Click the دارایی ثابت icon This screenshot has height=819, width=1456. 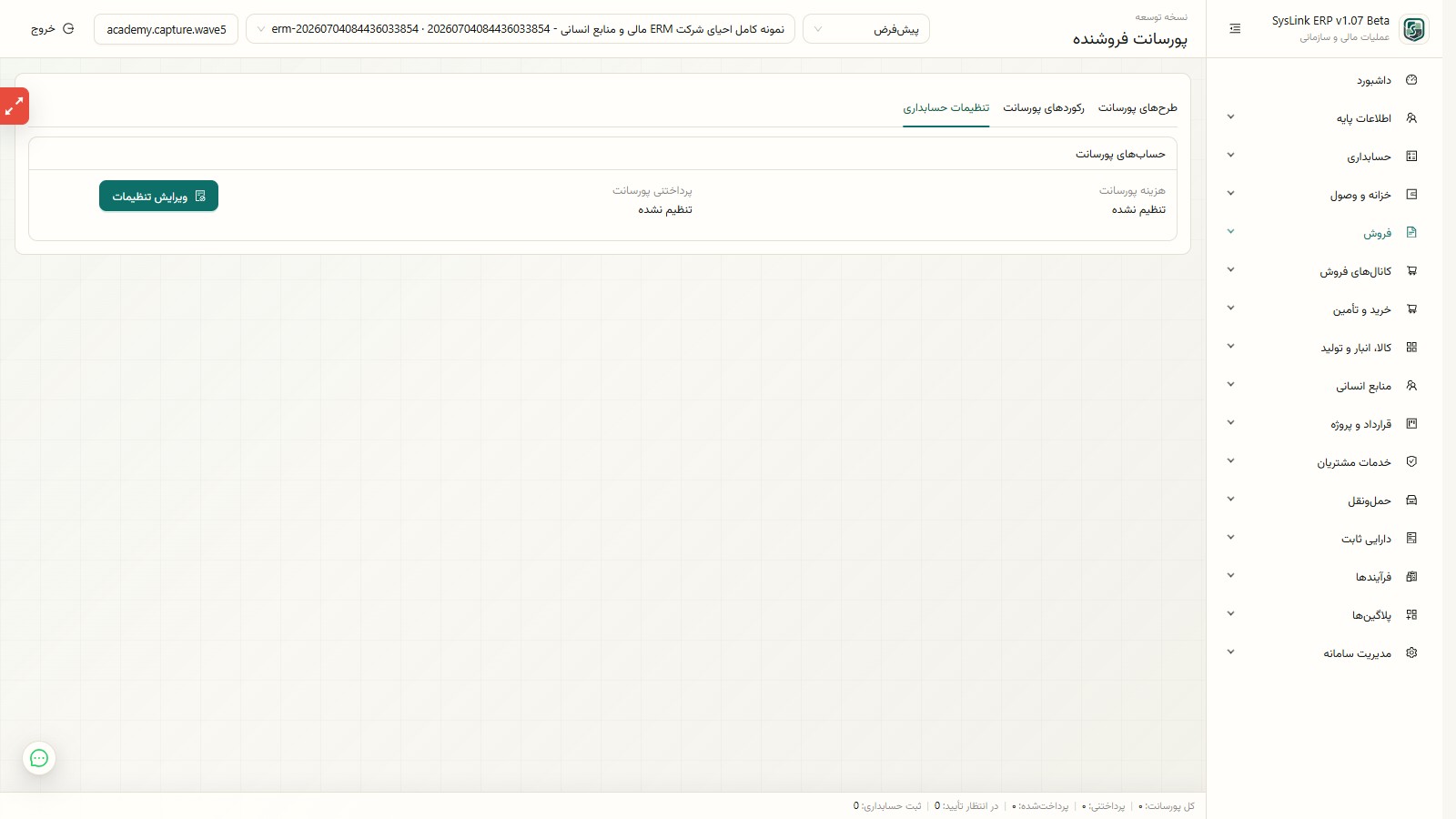click(1411, 539)
